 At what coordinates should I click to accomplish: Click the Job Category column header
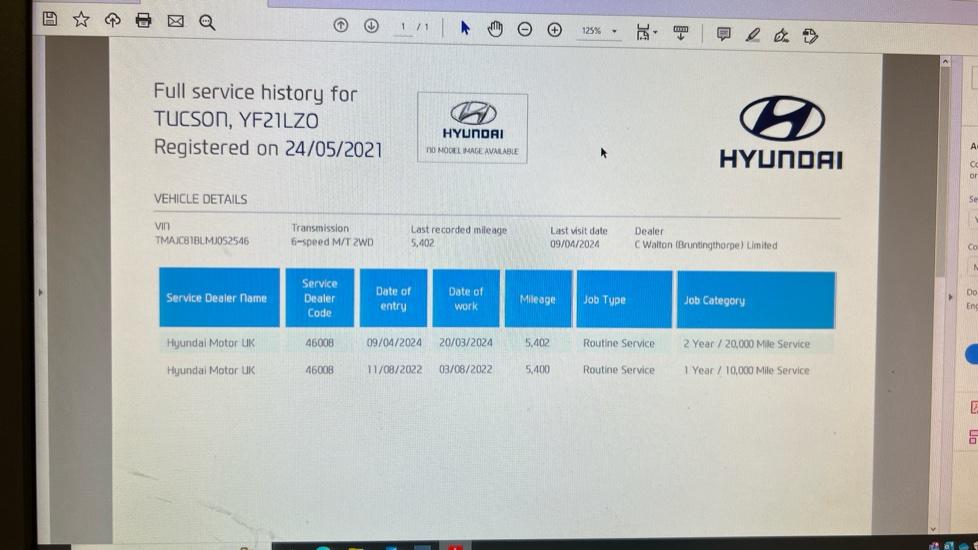click(x=756, y=300)
